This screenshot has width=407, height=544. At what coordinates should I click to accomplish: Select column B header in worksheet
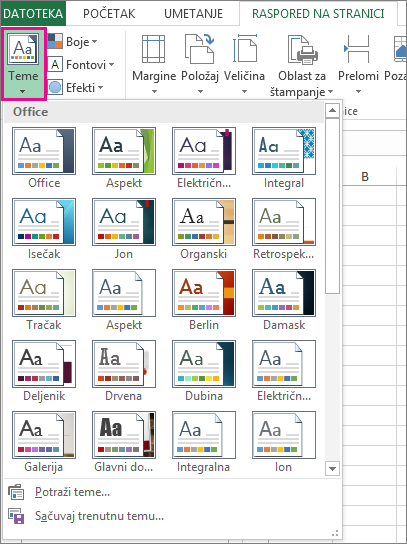[365, 177]
